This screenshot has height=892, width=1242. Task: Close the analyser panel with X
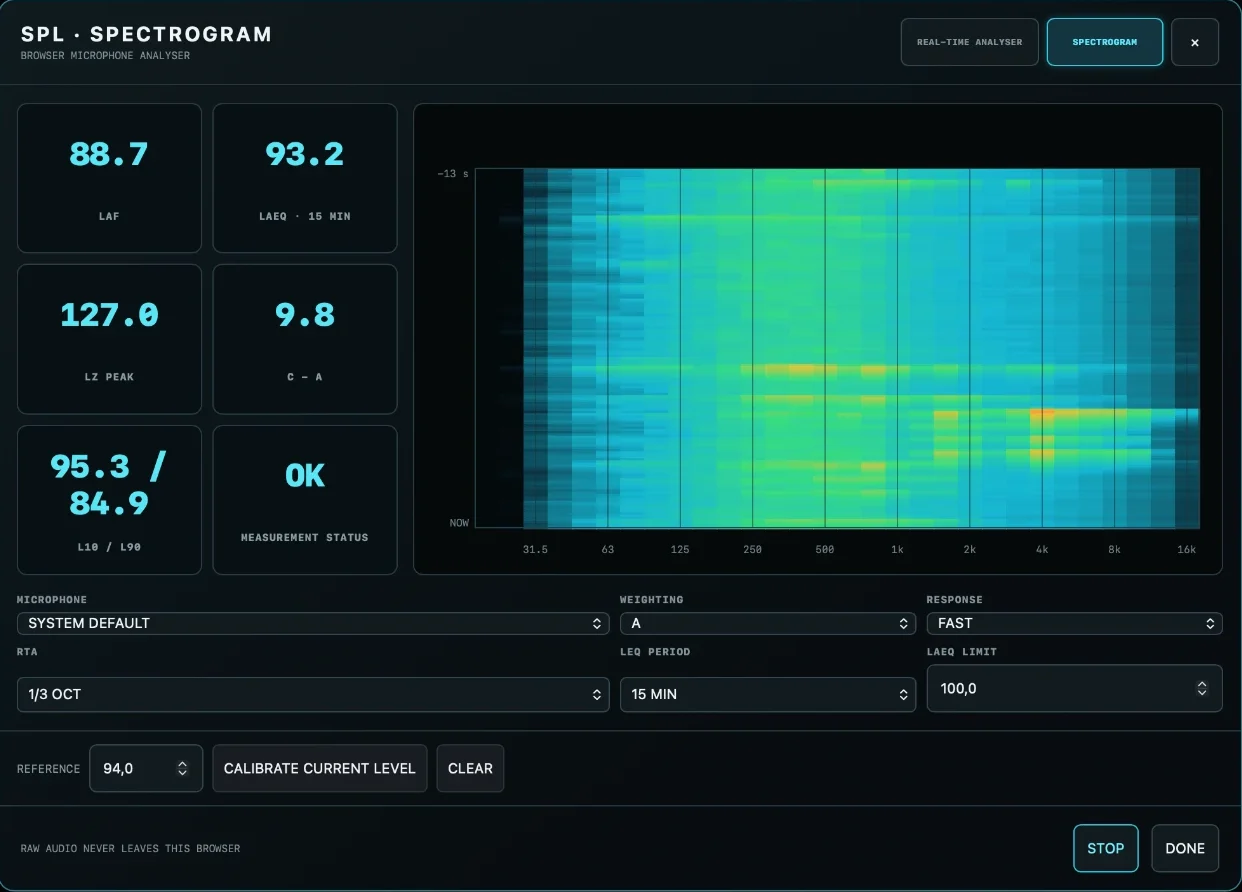[1195, 42]
